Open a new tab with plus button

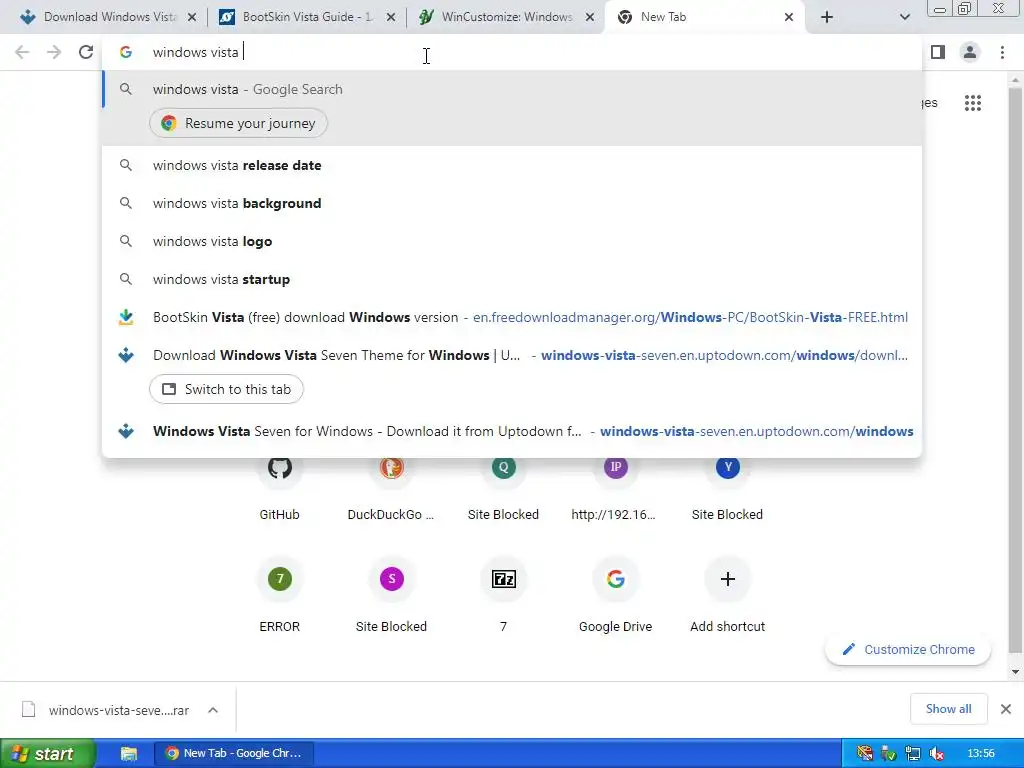(x=827, y=17)
